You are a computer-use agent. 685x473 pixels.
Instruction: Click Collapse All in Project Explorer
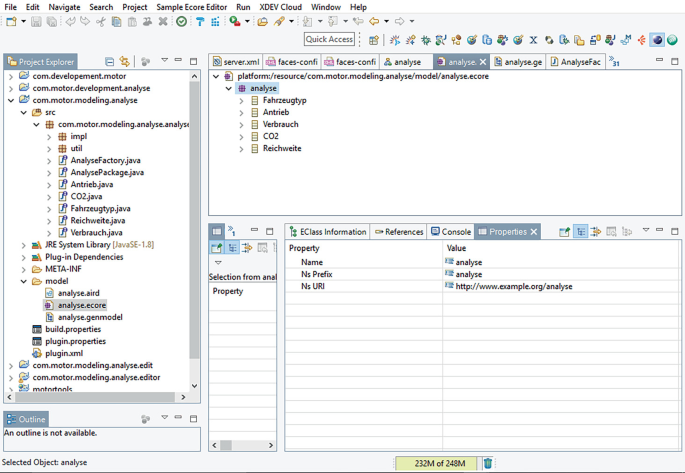pyautogui.click(x=108, y=62)
